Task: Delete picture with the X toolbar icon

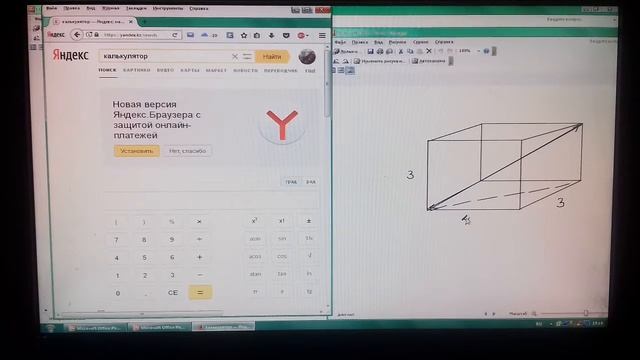Action: point(429,51)
